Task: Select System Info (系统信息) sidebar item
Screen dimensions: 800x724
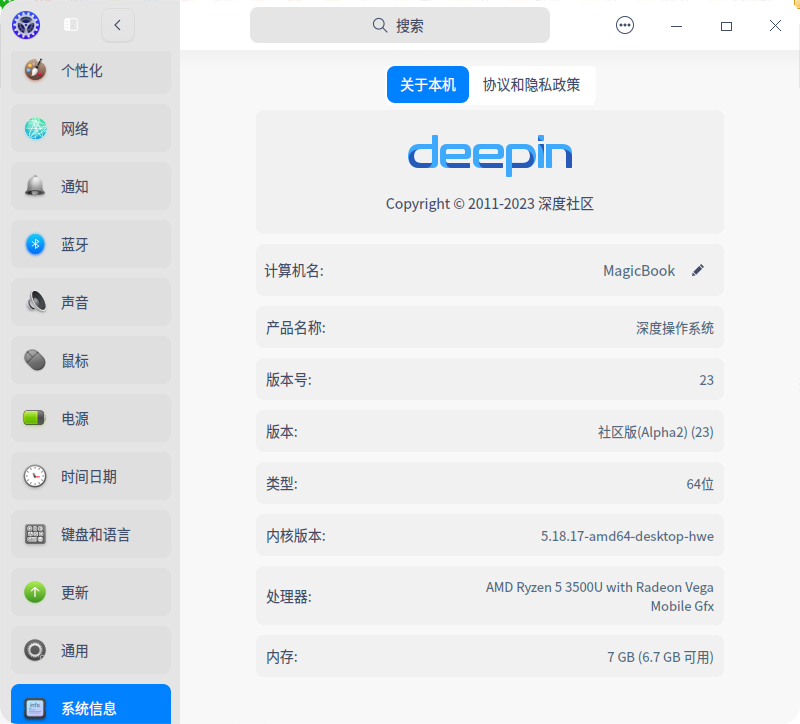Action: coord(91,705)
